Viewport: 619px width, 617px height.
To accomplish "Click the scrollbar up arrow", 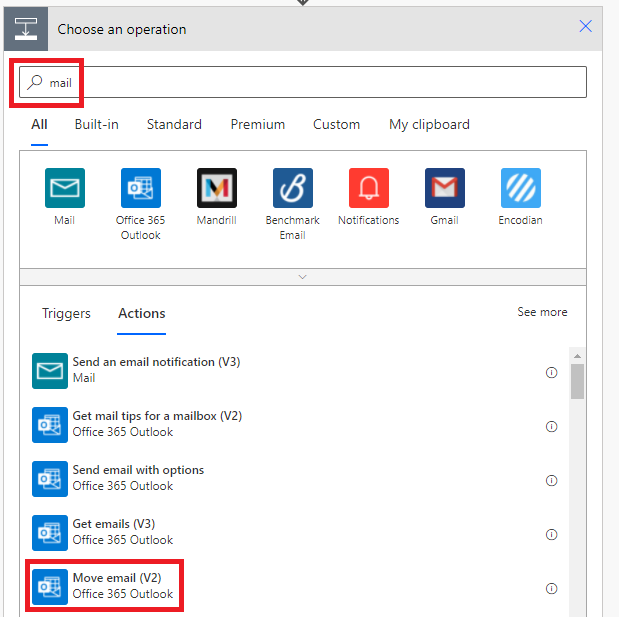I will [x=577, y=356].
